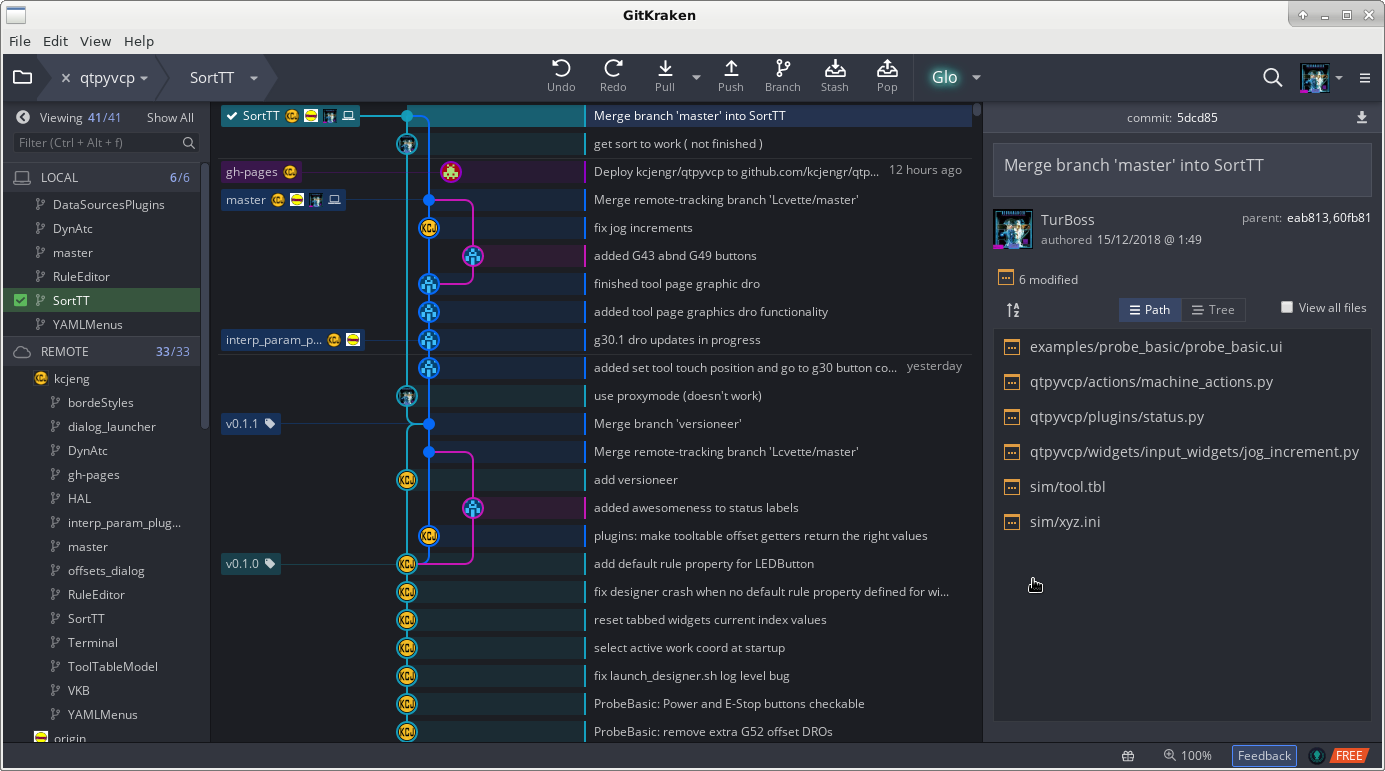The height and width of the screenshot is (771, 1385).
Task: Click the Feedback button
Action: 1264,756
